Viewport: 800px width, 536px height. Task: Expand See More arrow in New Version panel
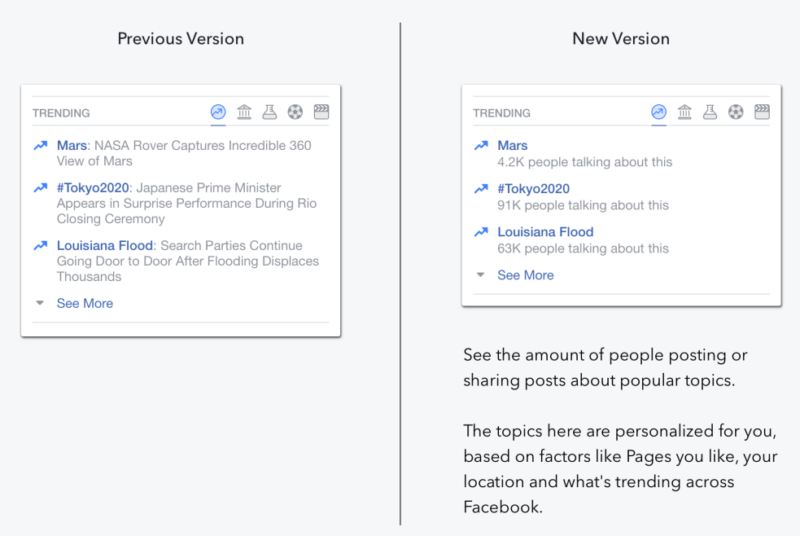(480, 275)
